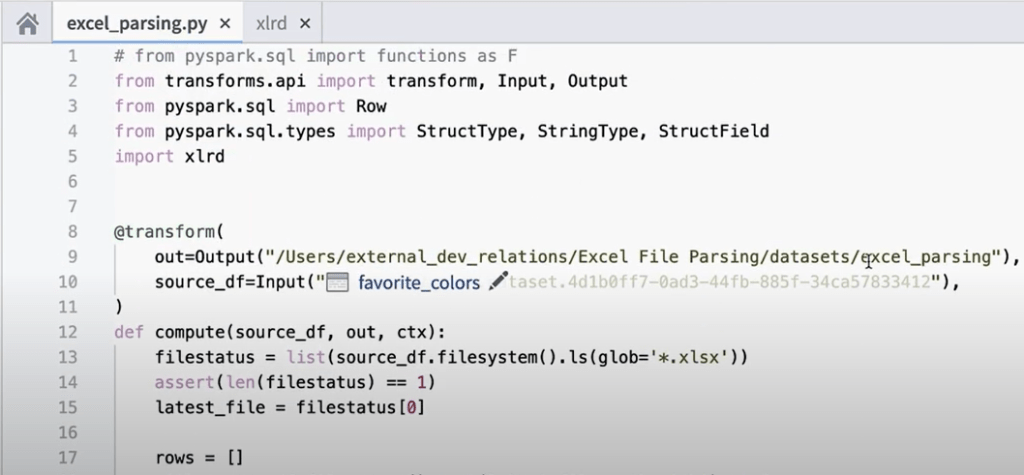Image resolution: width=1024 pixels, height=475 pixels.
Task: Click line number 8 in the gutter
Action: [x=72, y=231]
